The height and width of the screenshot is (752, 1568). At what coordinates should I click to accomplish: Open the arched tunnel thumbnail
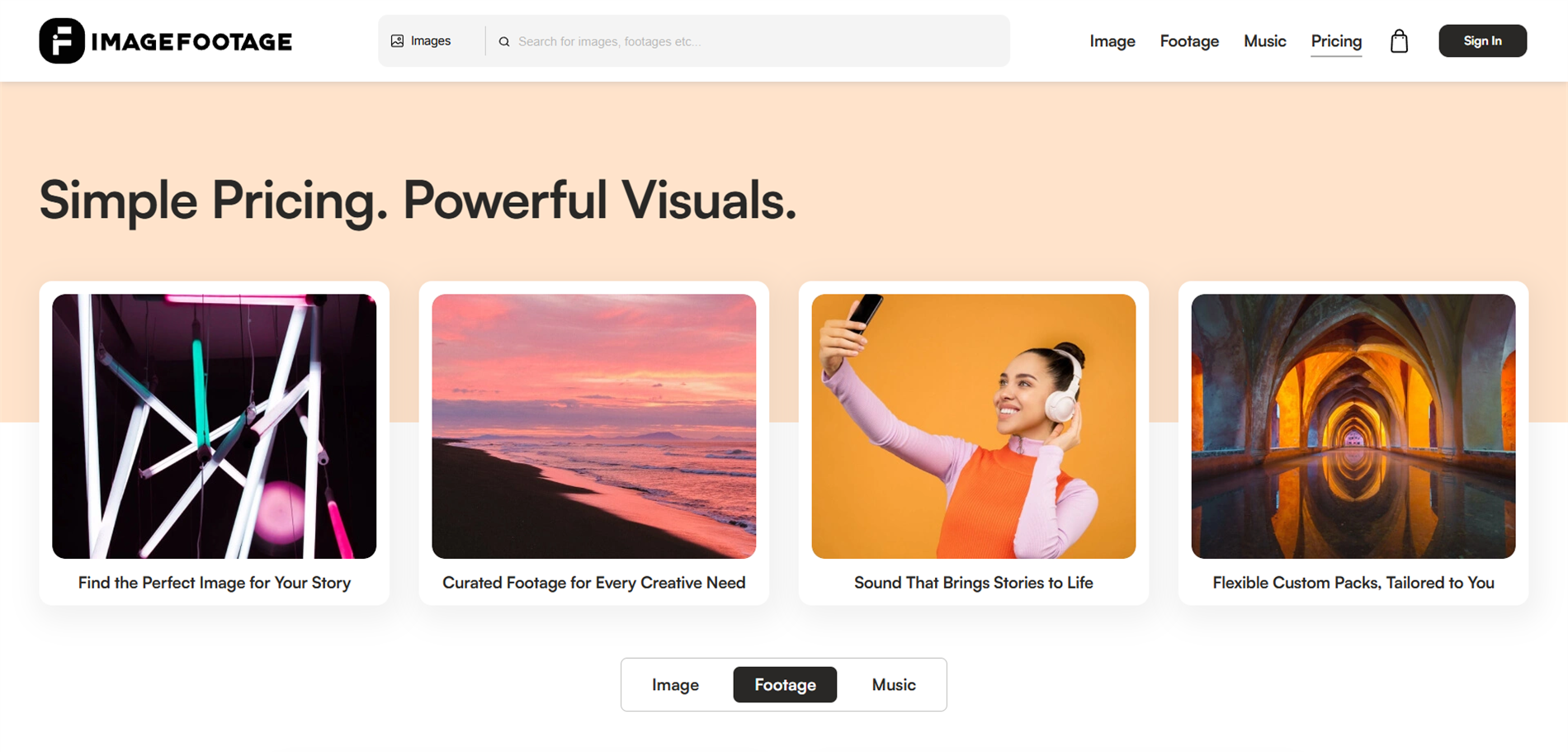tap(1353, 426)
